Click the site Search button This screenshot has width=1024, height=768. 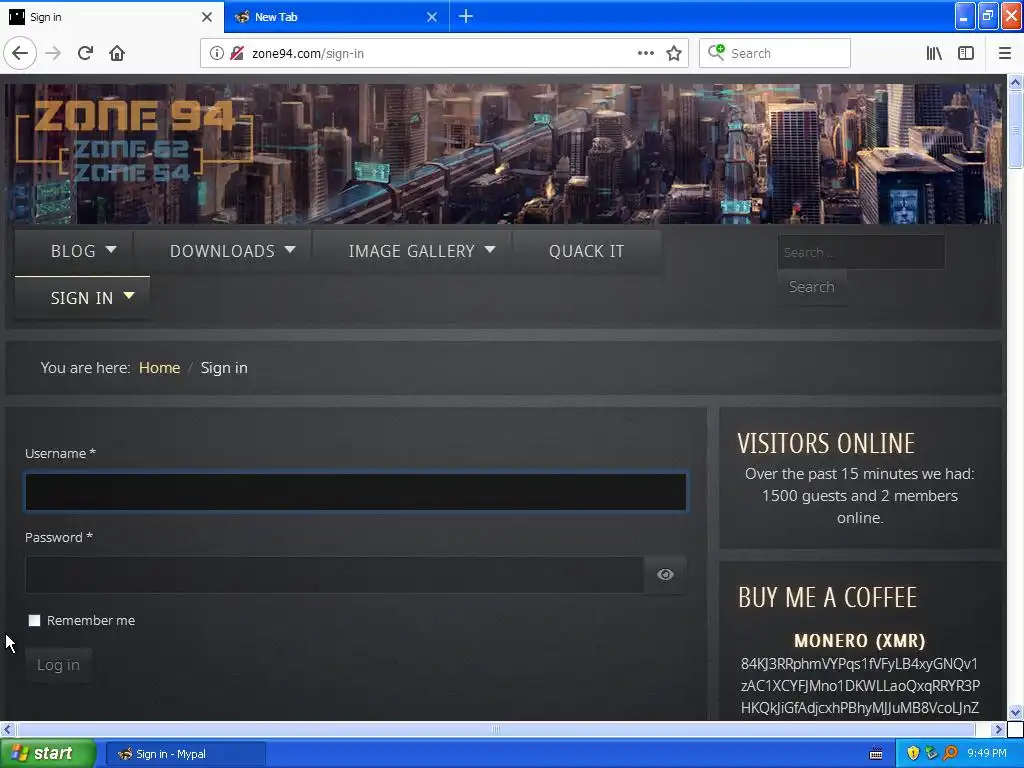click(812, 287)
